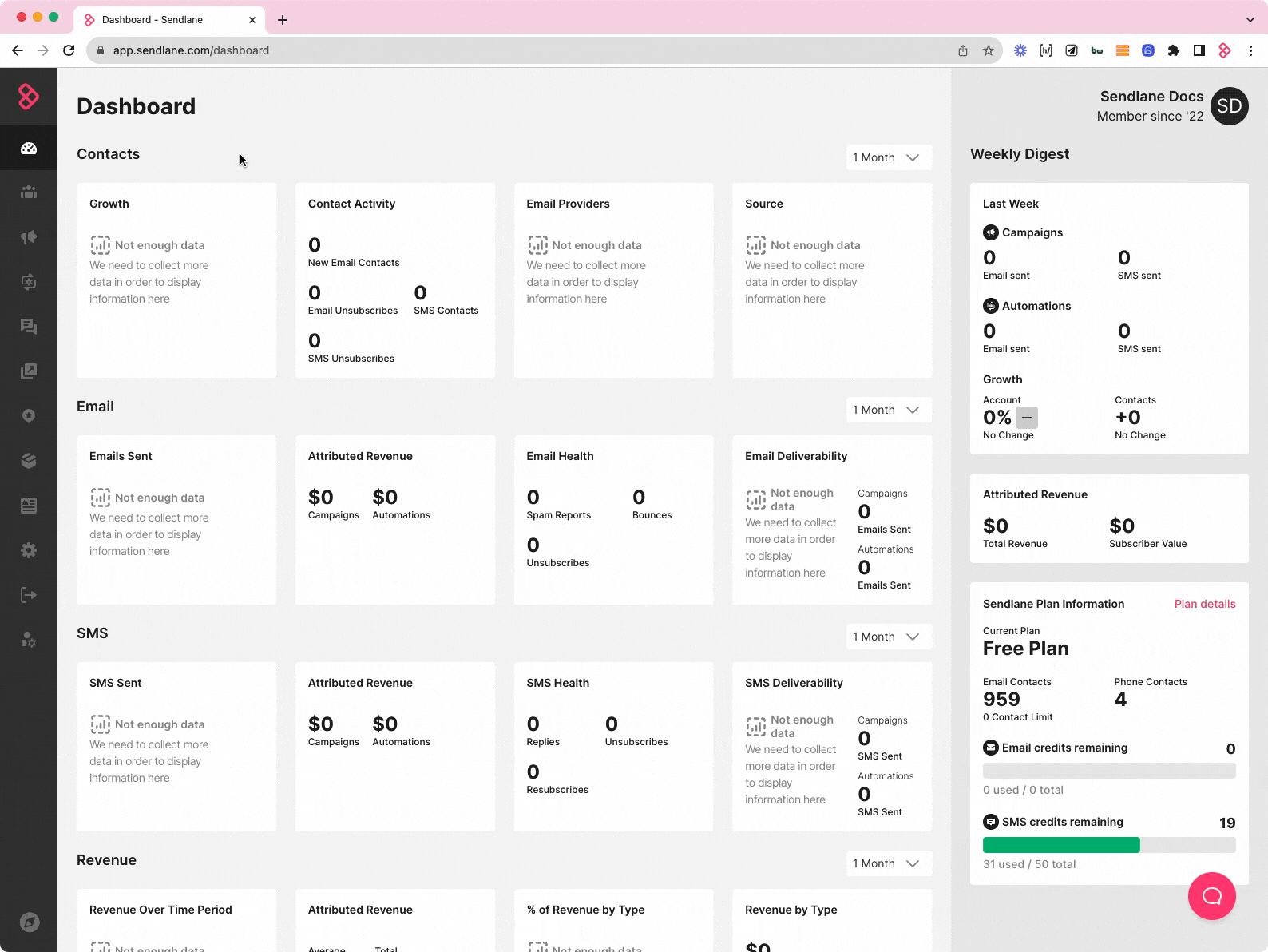This screenshot has width=1268, height=952.
Task: Open SMS 1 Month dropdown
Action: click(x=889, y=637)
